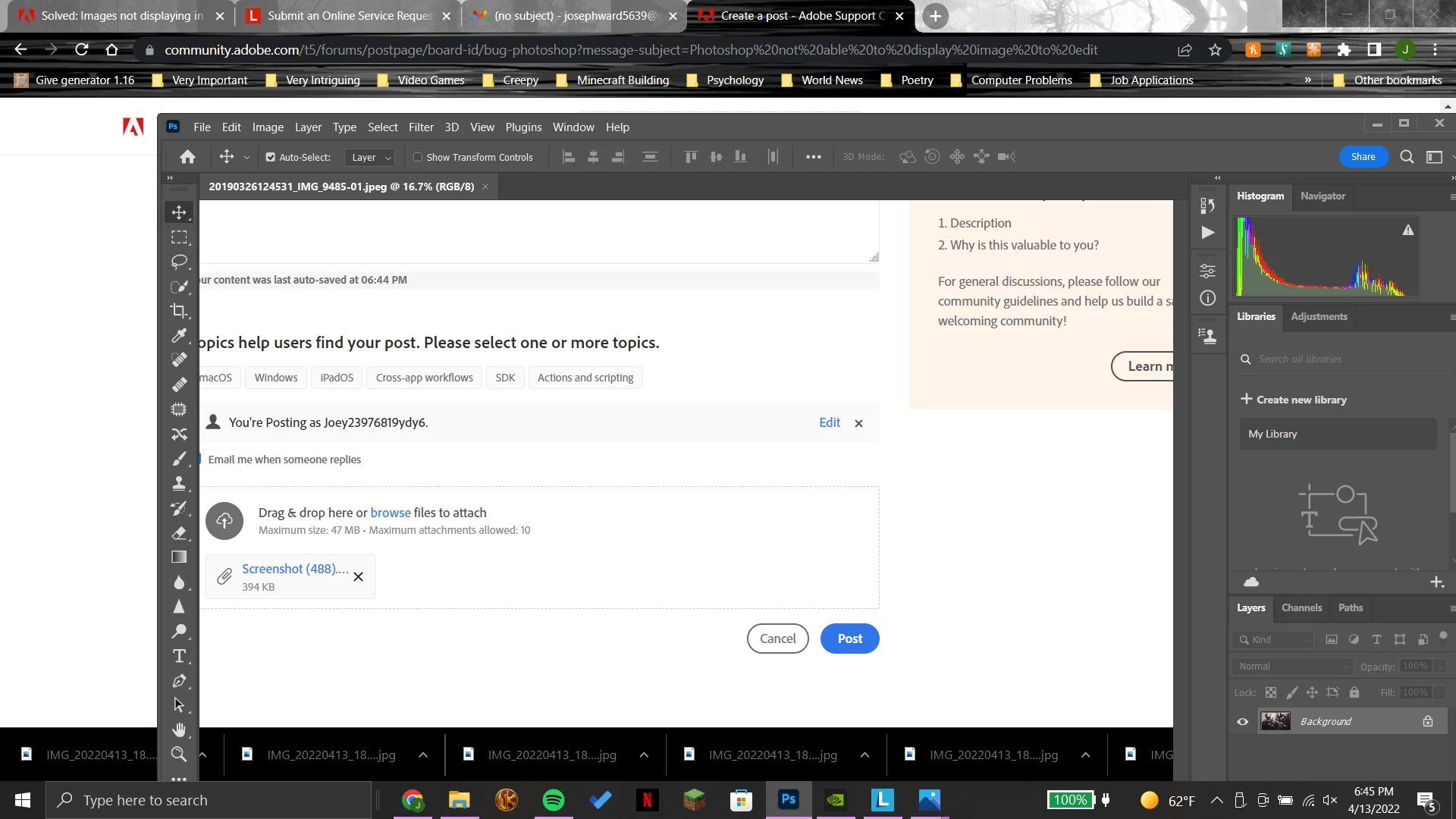Select the Horizontal Type tool
Screen dimensions: 1456x819
(179, 656)
